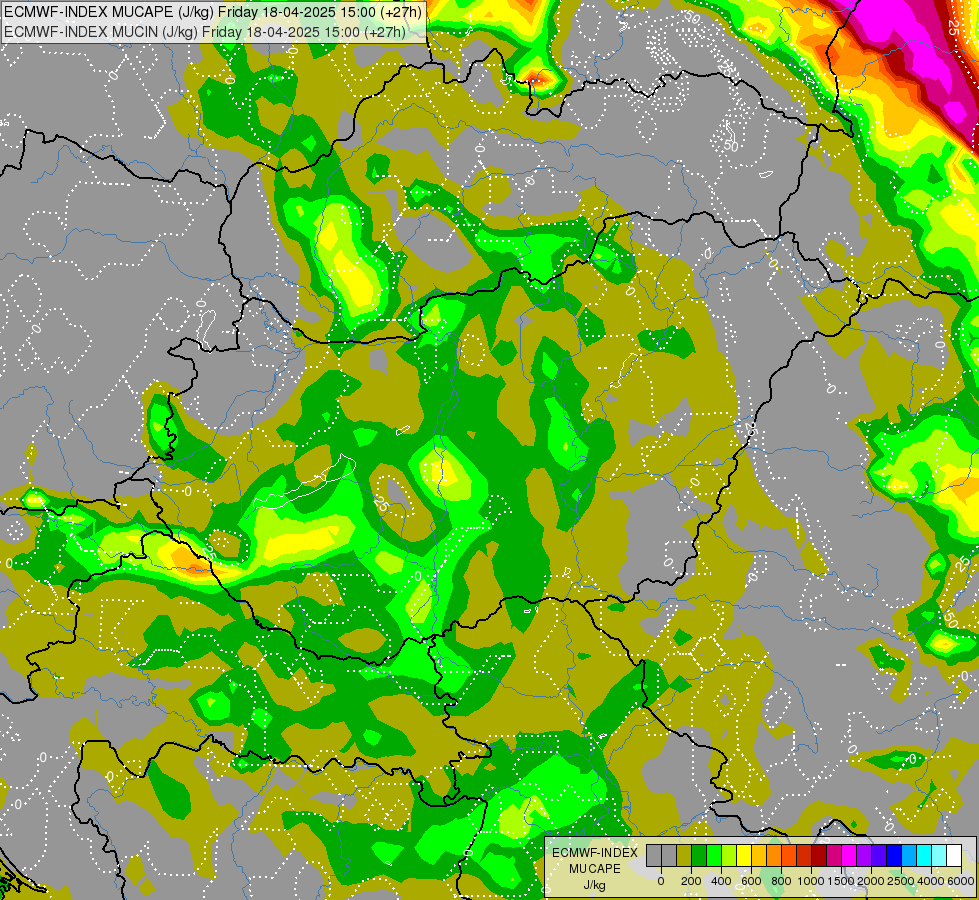Click the MUCAPE title line at top

(213, 12)
